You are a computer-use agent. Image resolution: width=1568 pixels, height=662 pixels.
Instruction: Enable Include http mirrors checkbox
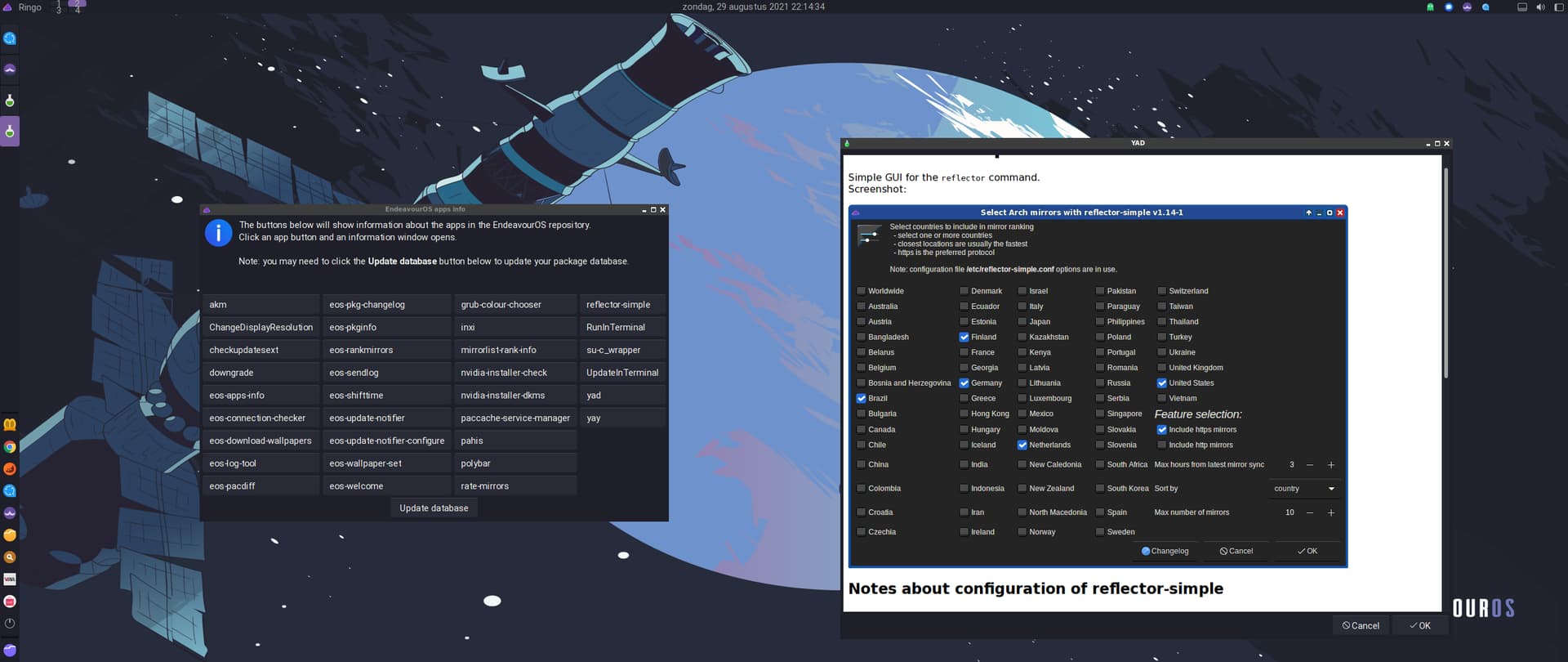[x=1161, y=445]
